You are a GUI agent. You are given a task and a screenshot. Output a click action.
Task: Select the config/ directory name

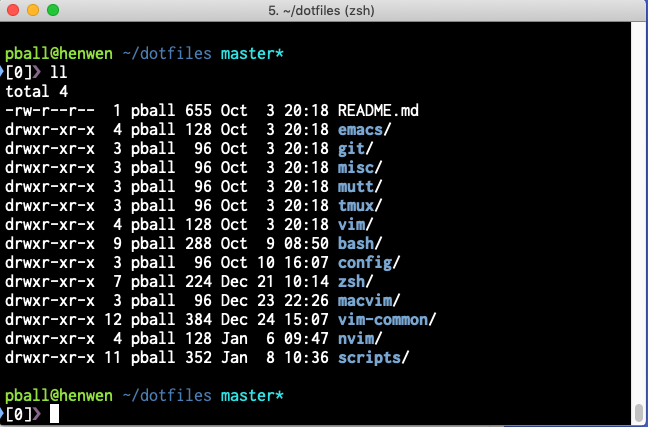pos(368,262)
